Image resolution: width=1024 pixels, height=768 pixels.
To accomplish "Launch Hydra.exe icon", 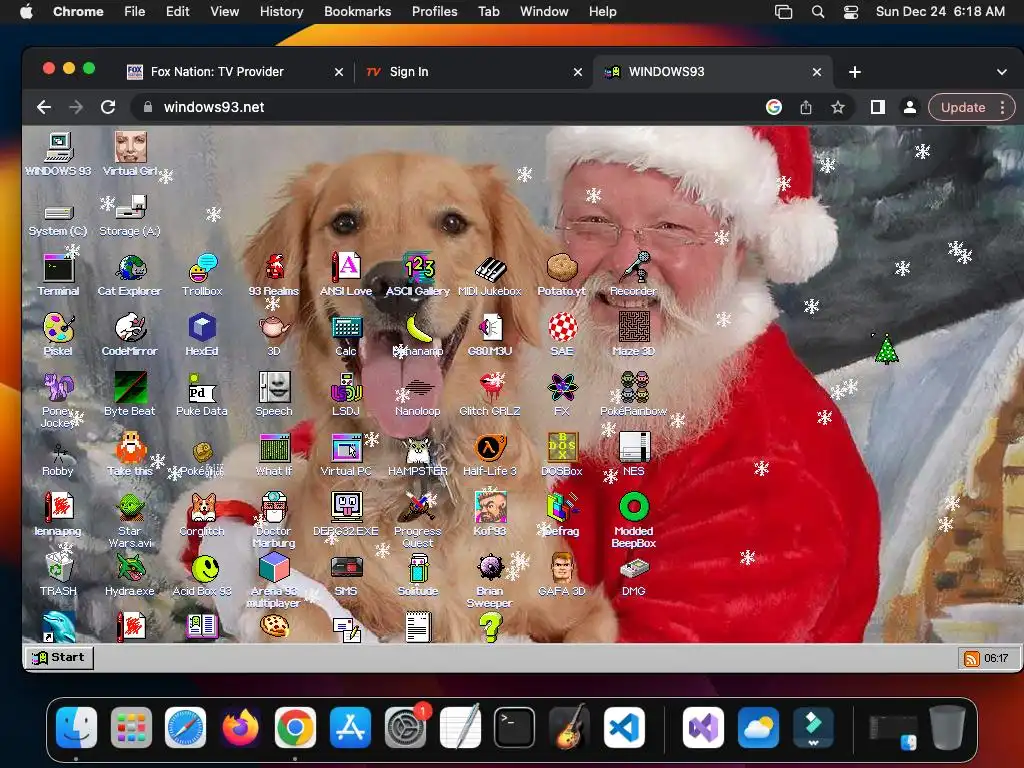I will pos(130,575).
